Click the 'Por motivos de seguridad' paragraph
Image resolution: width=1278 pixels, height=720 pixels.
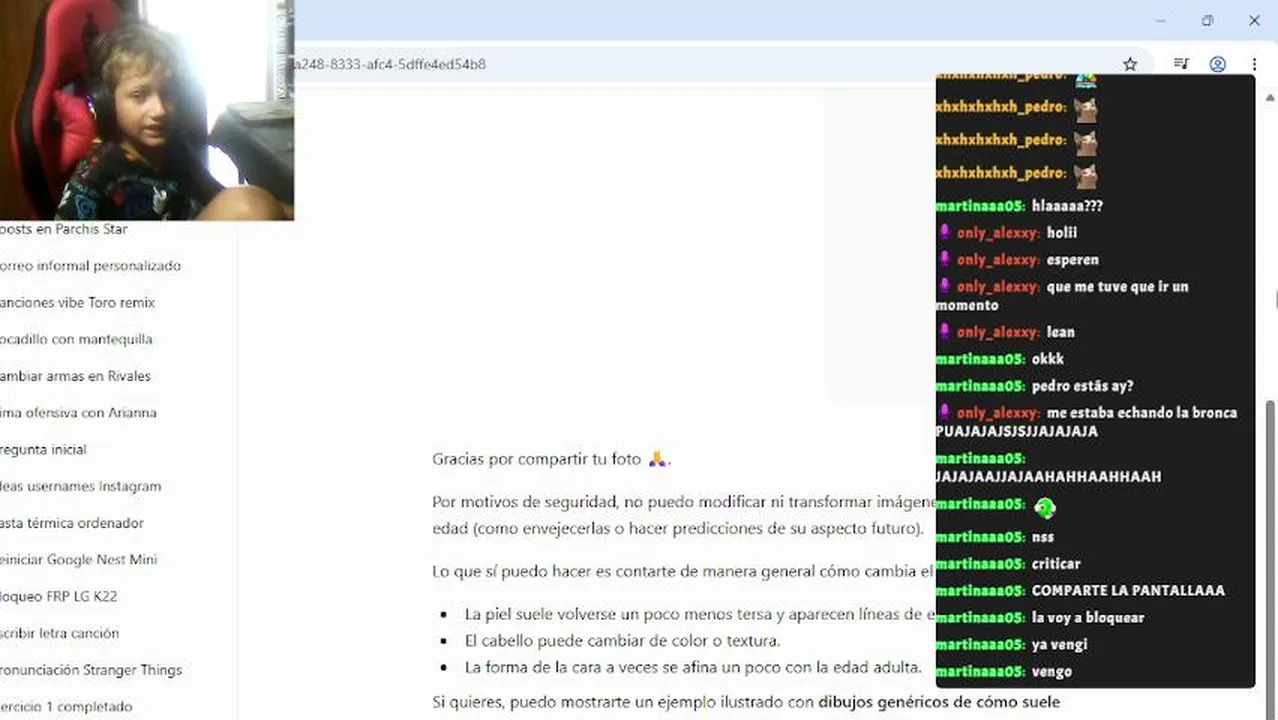pos(684,515)
